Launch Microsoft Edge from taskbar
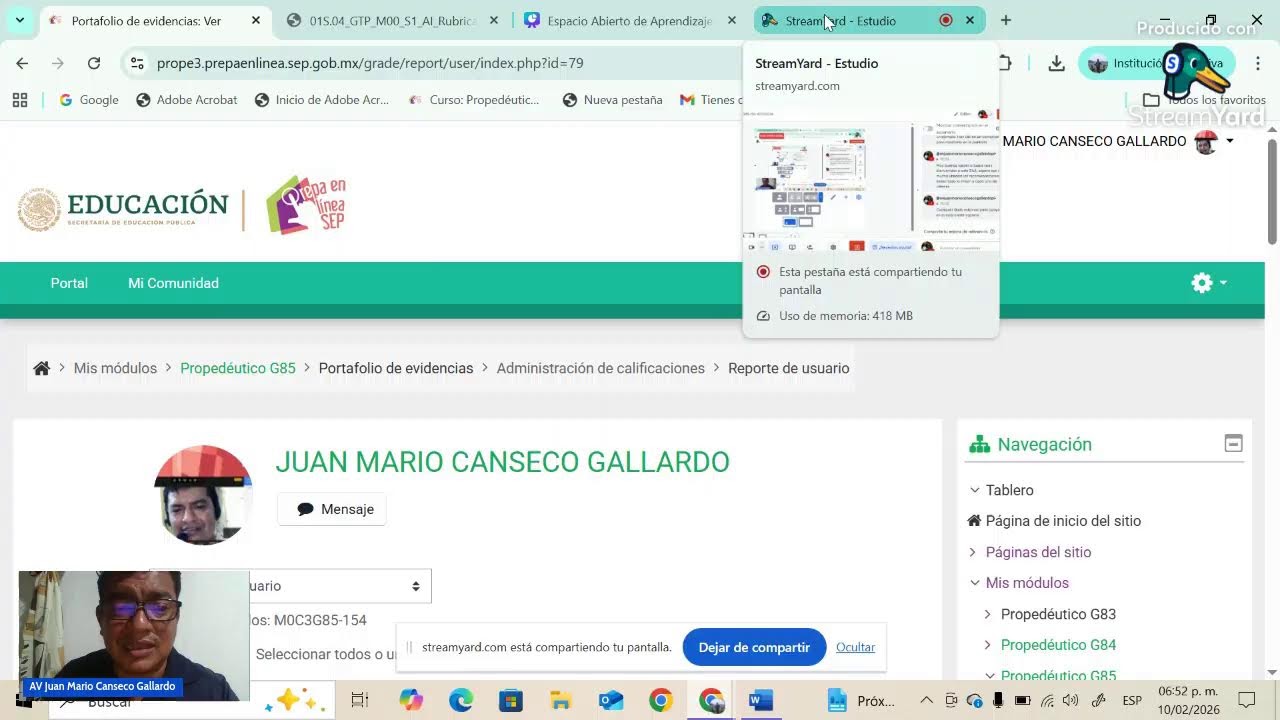This screenshot has width=1280, height=720. pyautogui.click(x=461, y=701)
